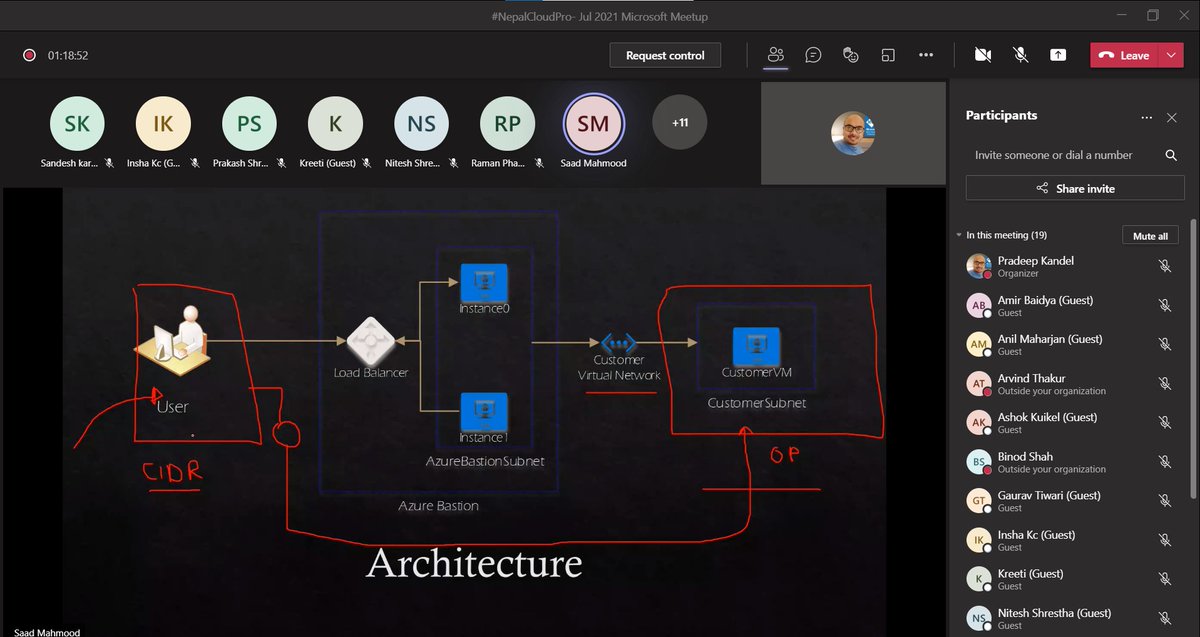
Task: Select Anil Maharjan (Guest) row
Action: click(1070, 344)
